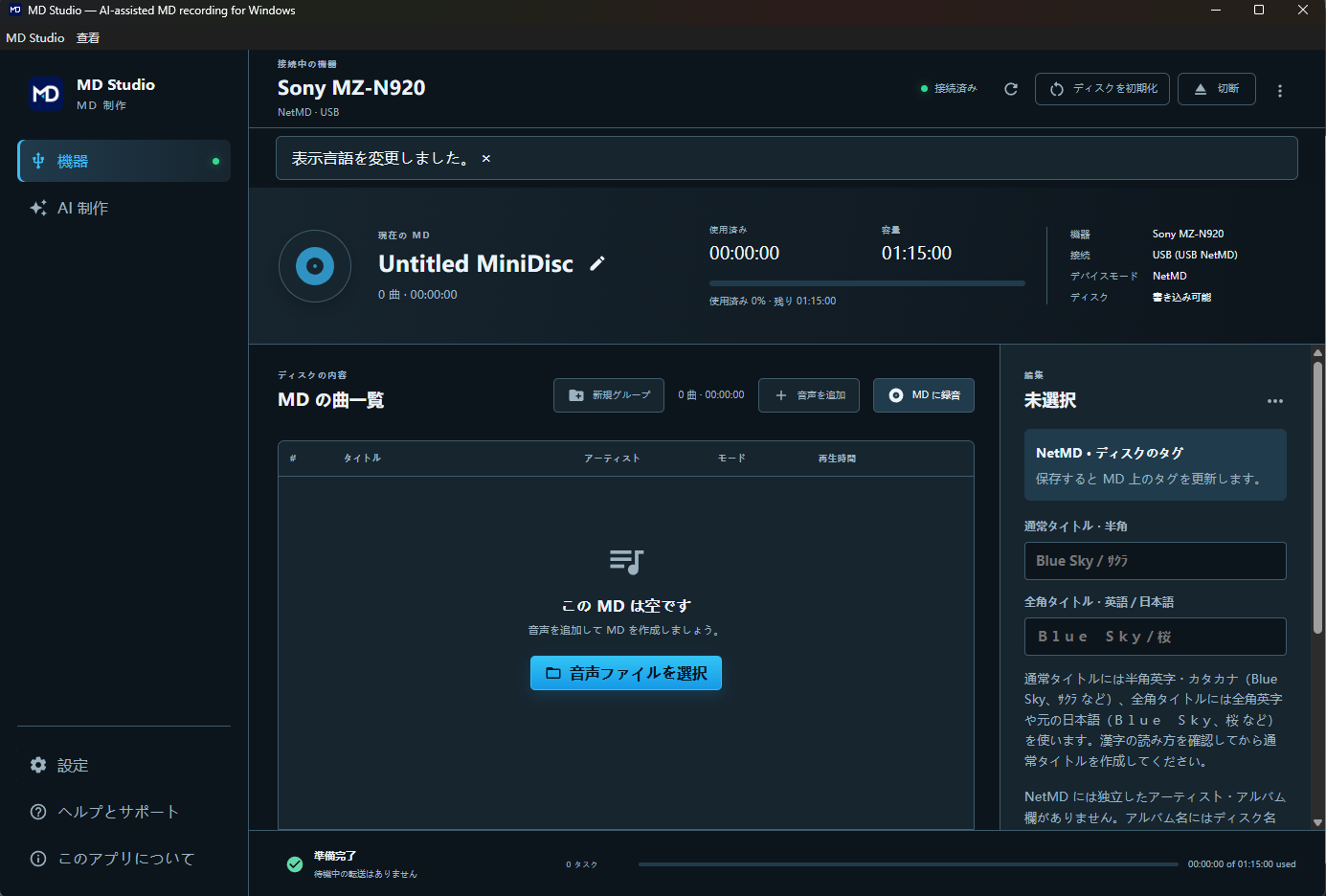Click 新規グループ button
The width and height of the screenshot is (1326, 896).
point(609,395)
